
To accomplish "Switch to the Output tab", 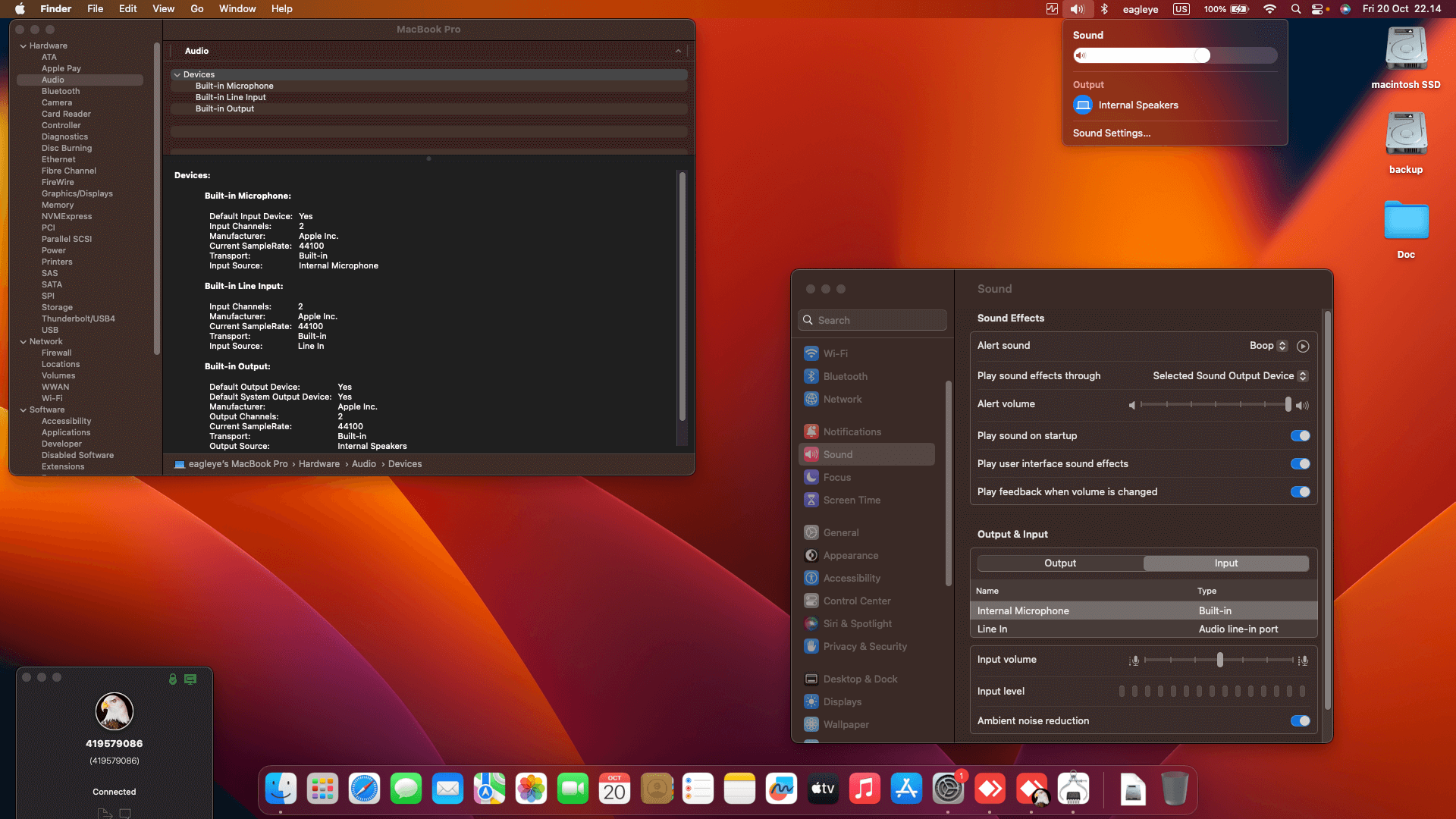I will 1060,563.
